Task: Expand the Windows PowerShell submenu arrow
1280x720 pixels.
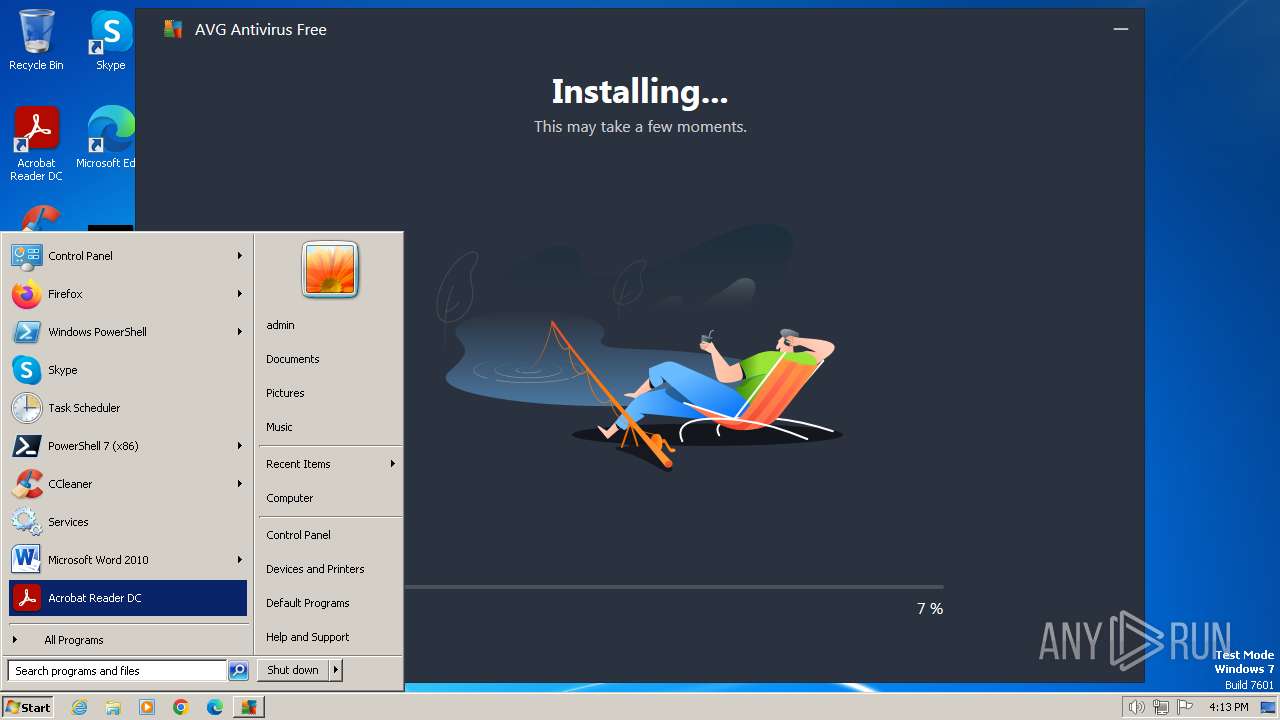Action: click(240, 332)
